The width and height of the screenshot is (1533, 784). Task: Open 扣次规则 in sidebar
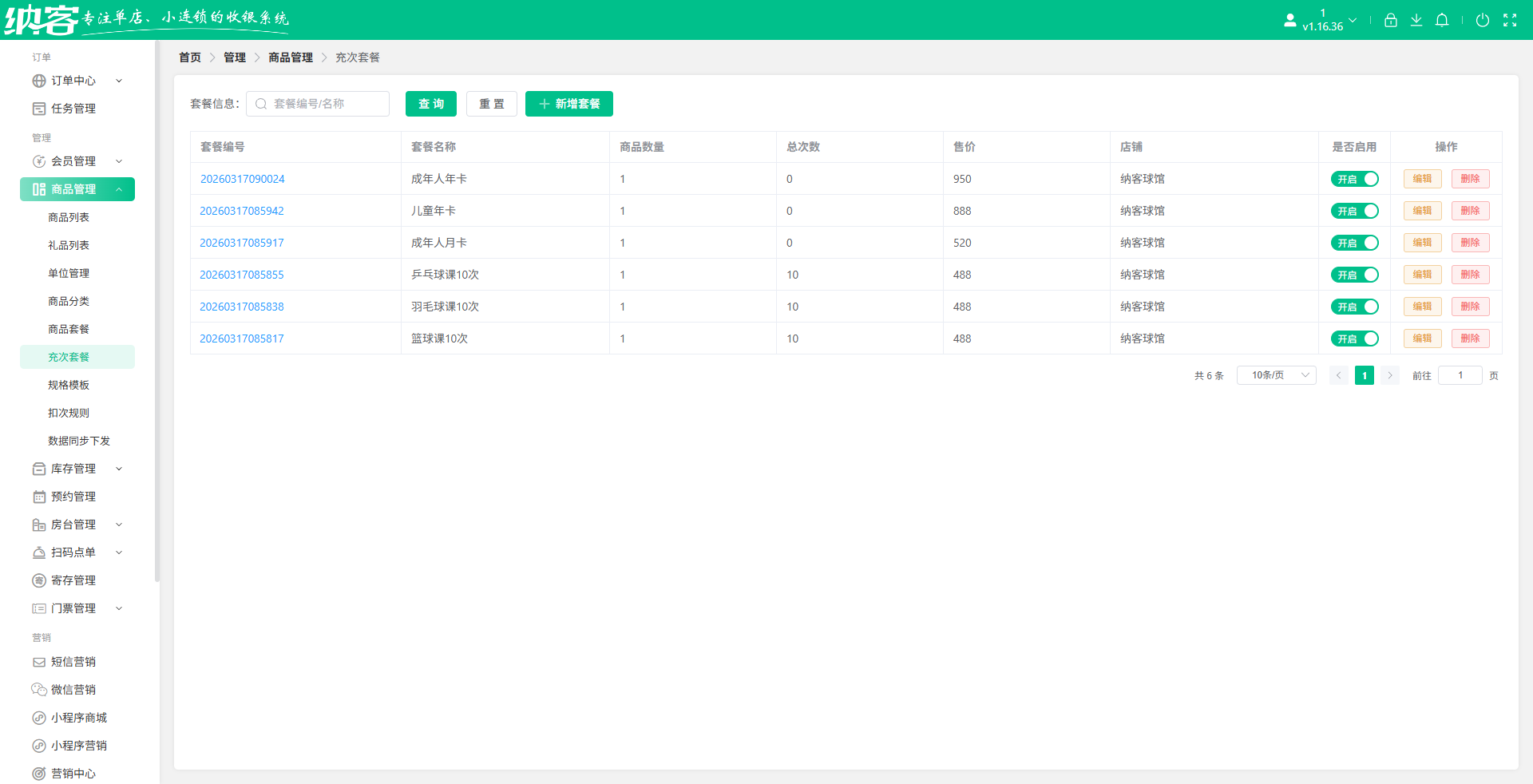click(69, 413)
